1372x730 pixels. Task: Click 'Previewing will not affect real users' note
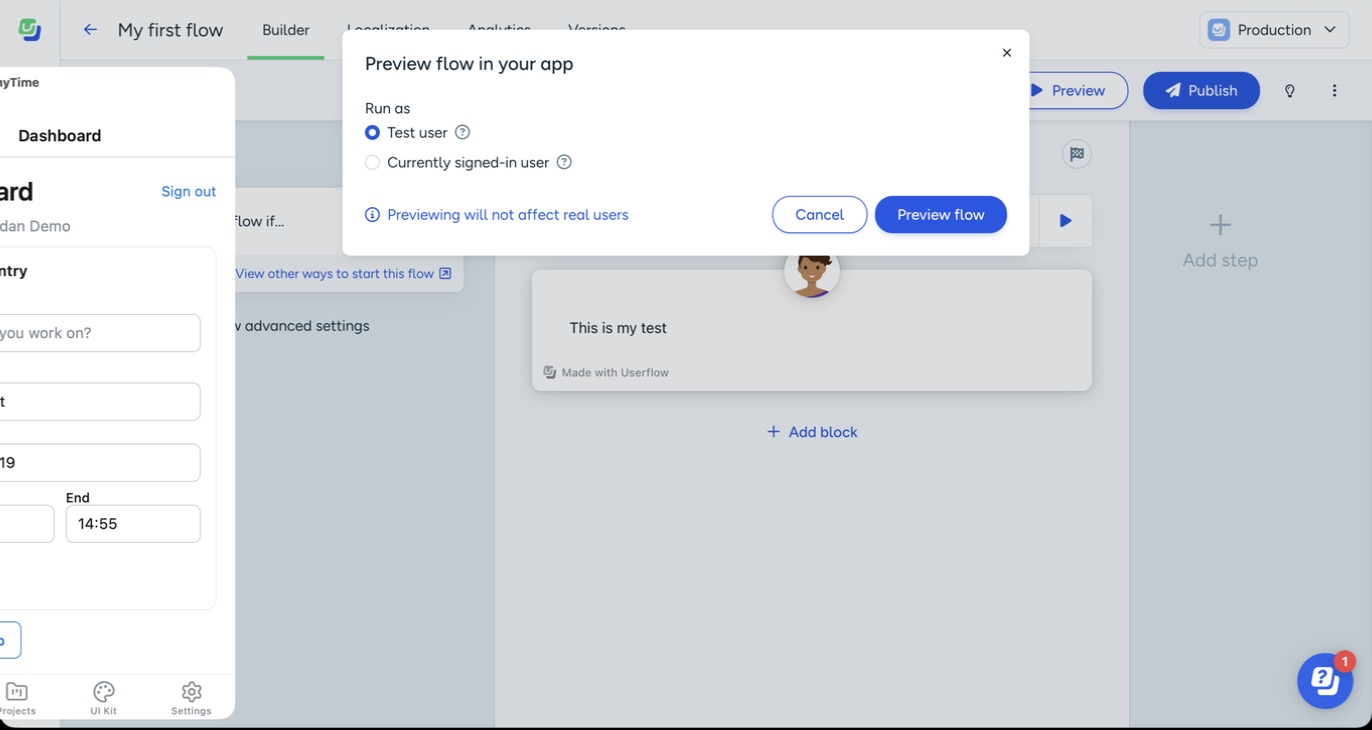(497, 215)
